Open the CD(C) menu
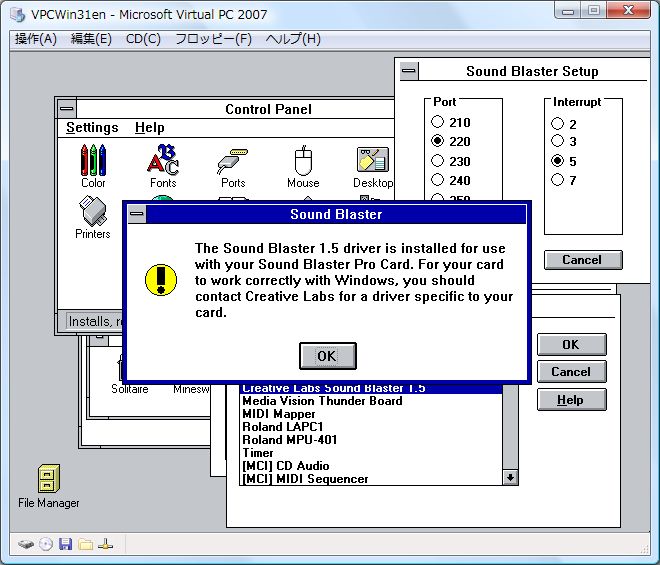 tap(143, 39)
